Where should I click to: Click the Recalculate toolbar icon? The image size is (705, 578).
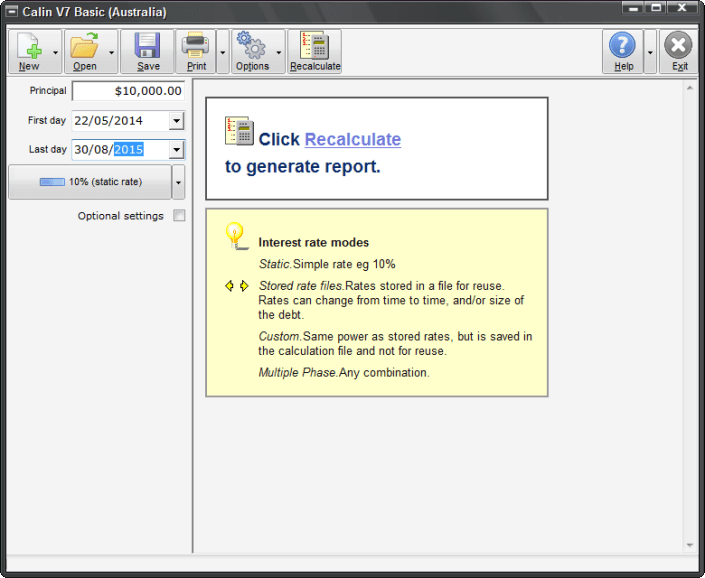click(x=315, y=45)
